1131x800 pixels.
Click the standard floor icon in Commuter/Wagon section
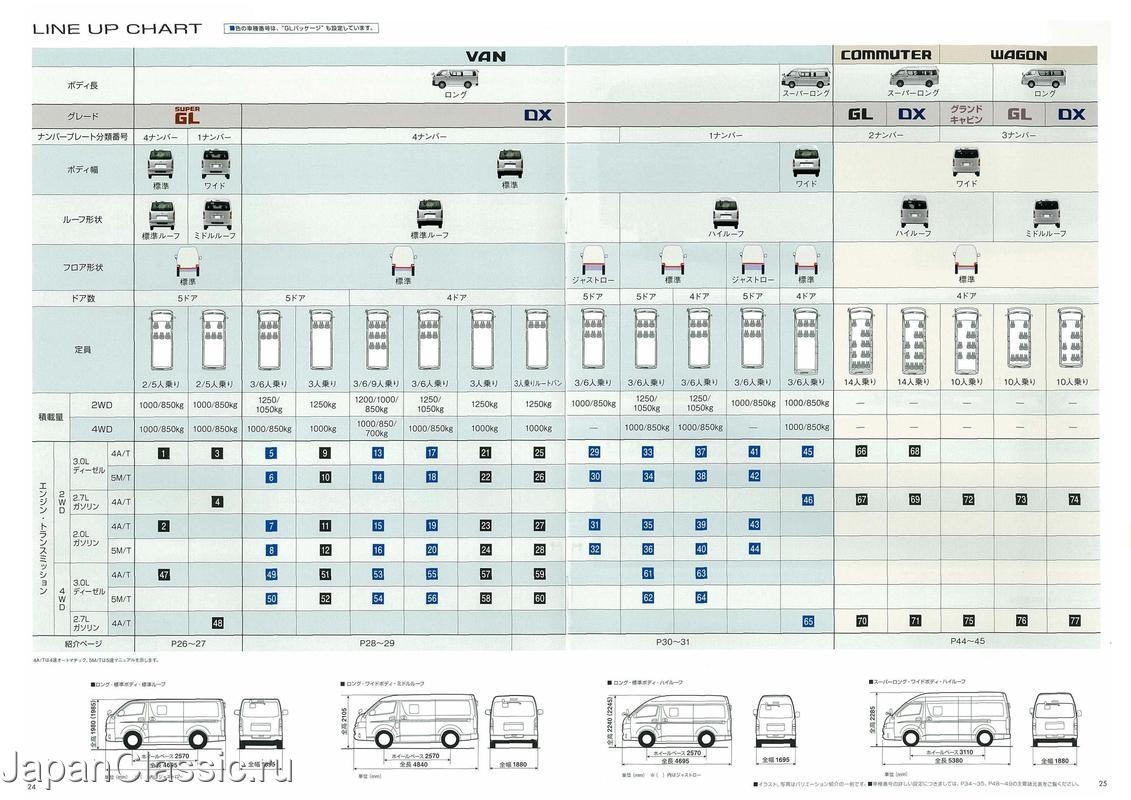click(966, 260)
